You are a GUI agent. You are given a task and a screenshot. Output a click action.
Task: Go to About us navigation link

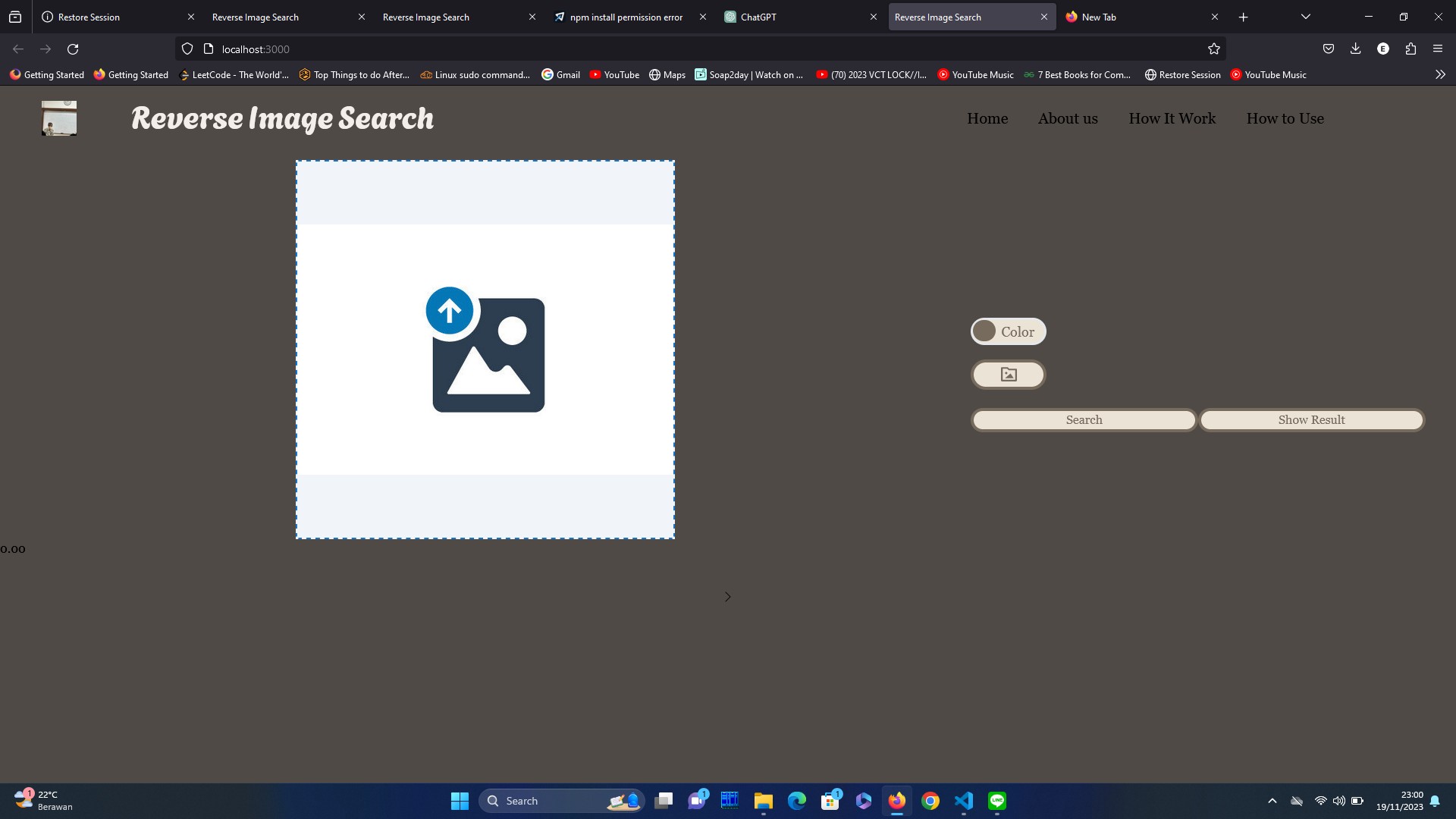(x=1068, y=118)
